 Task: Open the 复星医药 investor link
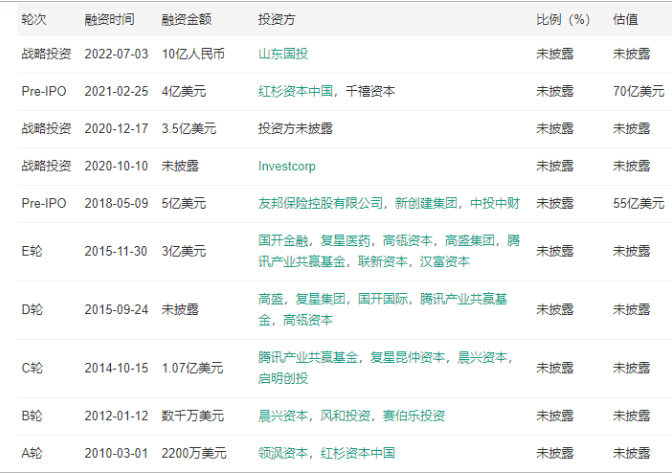click(345, 241)
